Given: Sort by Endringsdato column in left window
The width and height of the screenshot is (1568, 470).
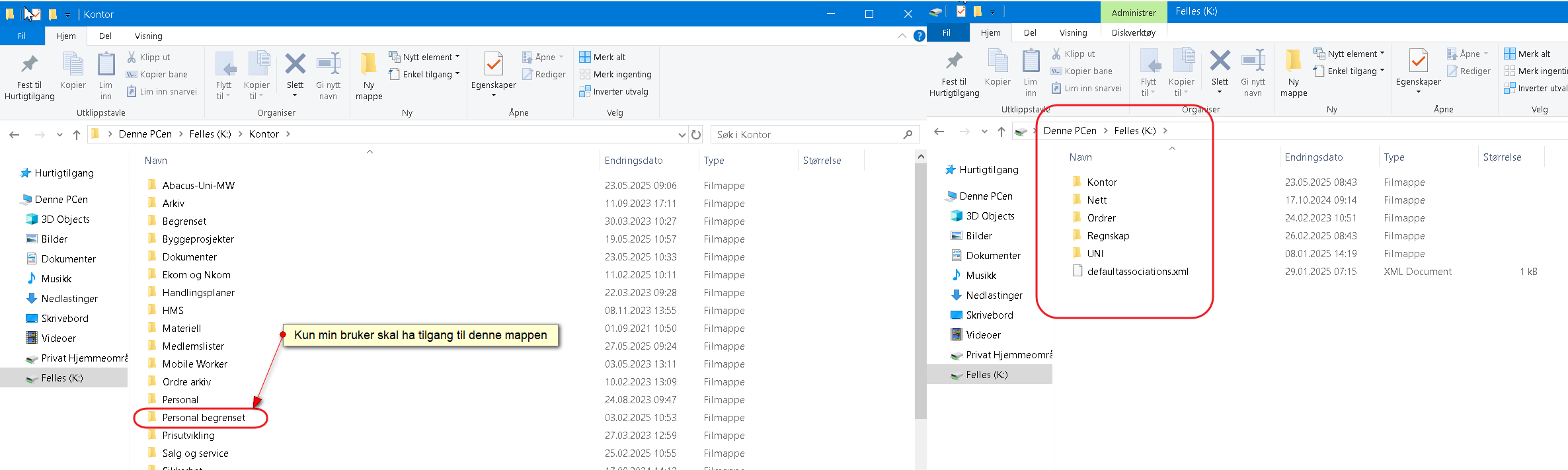Looking at the screenshot, I should 633,161.
